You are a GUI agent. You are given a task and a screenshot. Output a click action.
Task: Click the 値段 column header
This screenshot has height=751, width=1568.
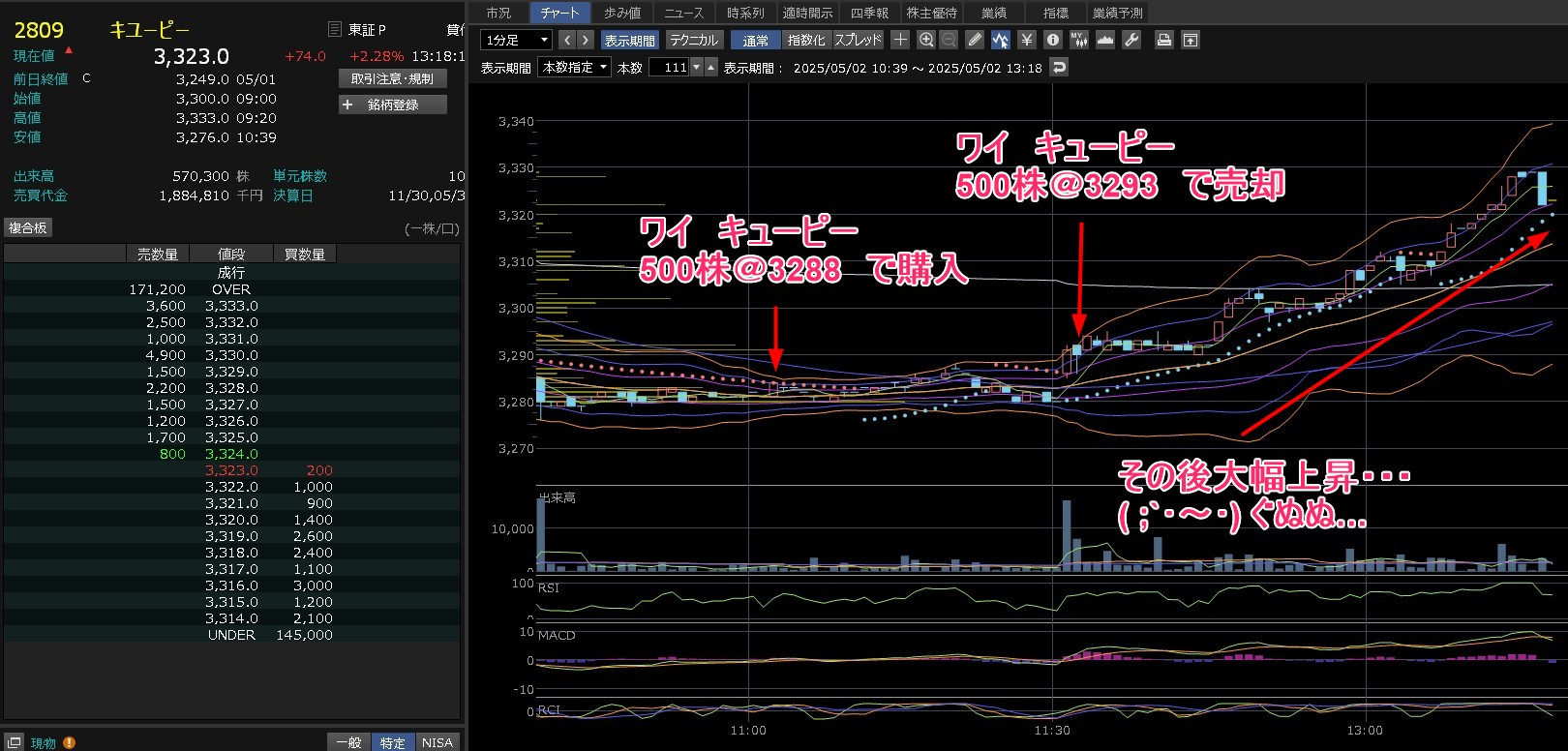coord(231,255)
